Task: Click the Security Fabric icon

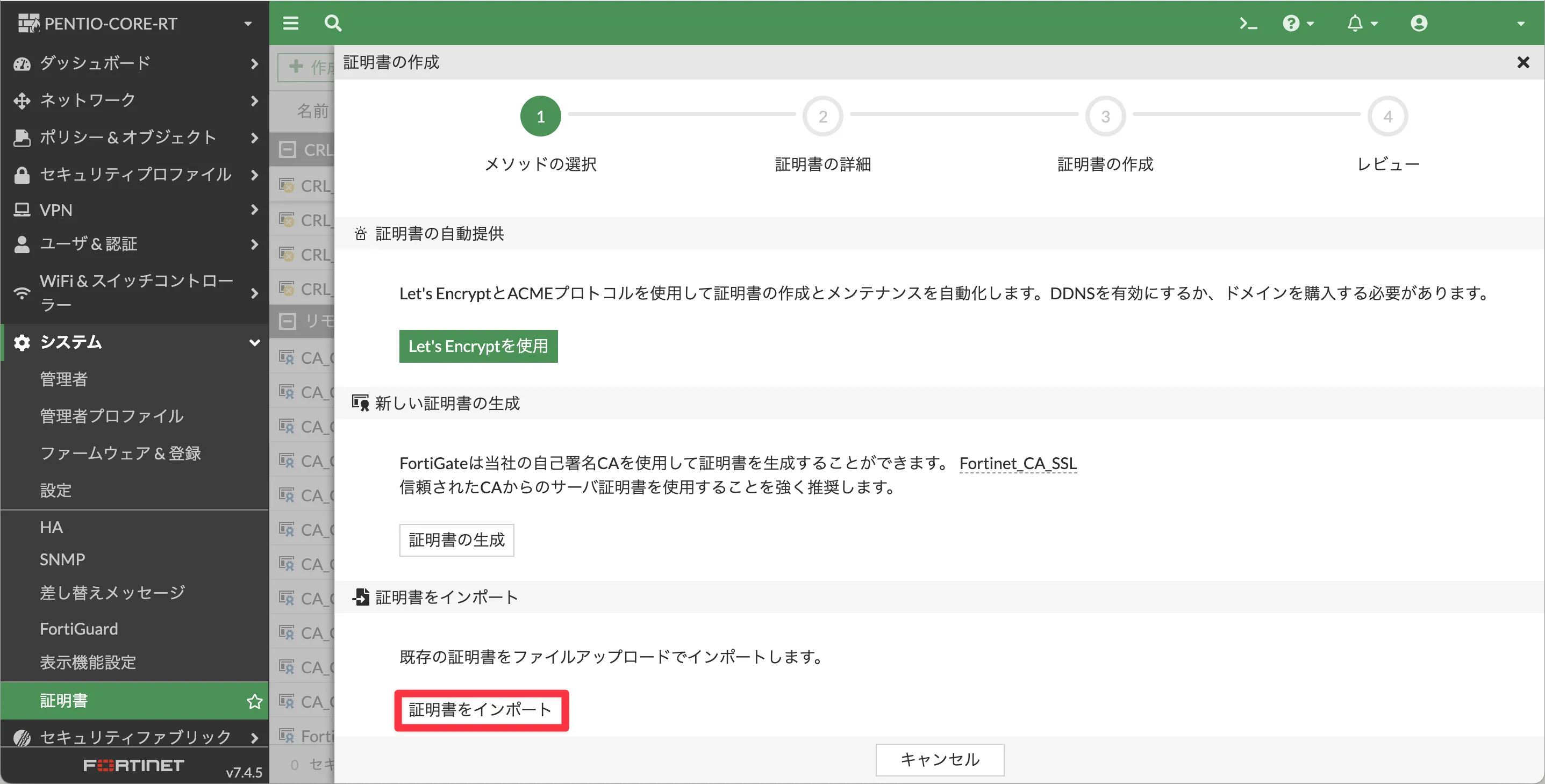Action: (x=22, y=737)
